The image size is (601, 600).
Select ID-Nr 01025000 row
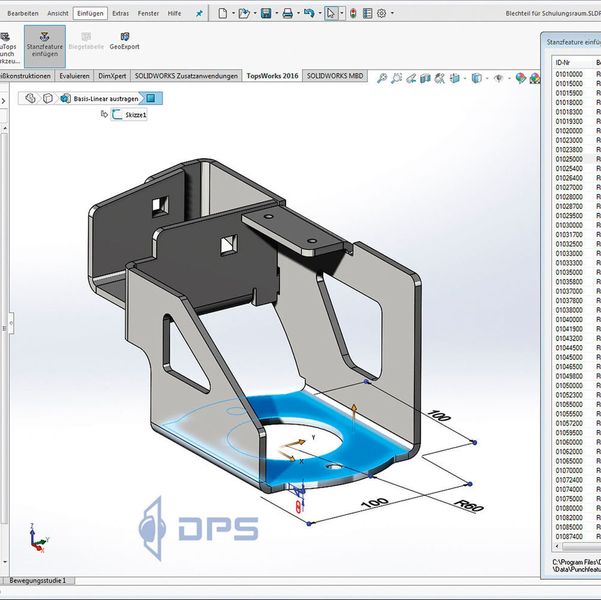pyautogui.click(x=576, y=159)
